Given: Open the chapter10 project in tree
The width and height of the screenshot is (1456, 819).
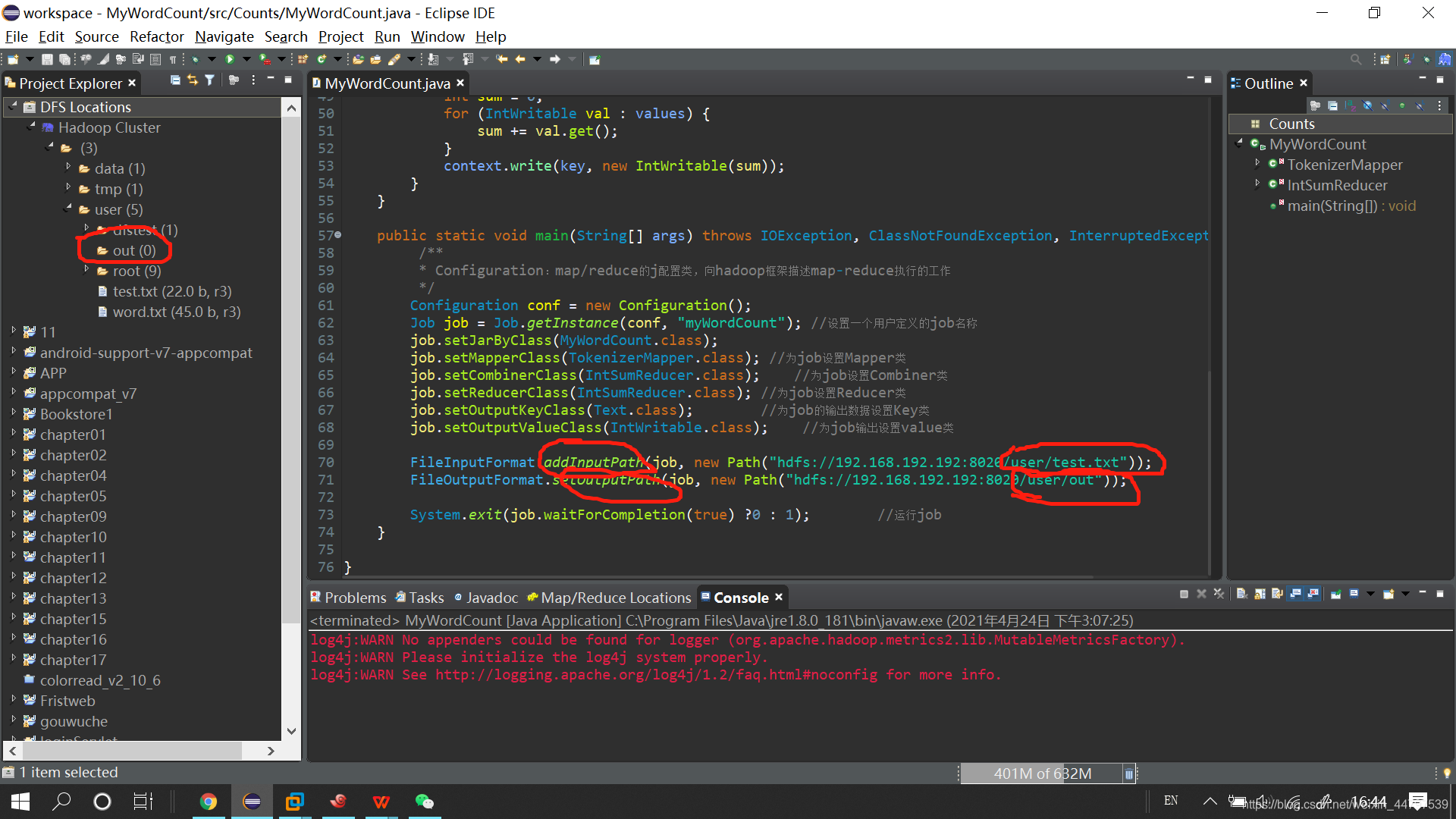Looking at the screenshot, I should pos(73,537).
